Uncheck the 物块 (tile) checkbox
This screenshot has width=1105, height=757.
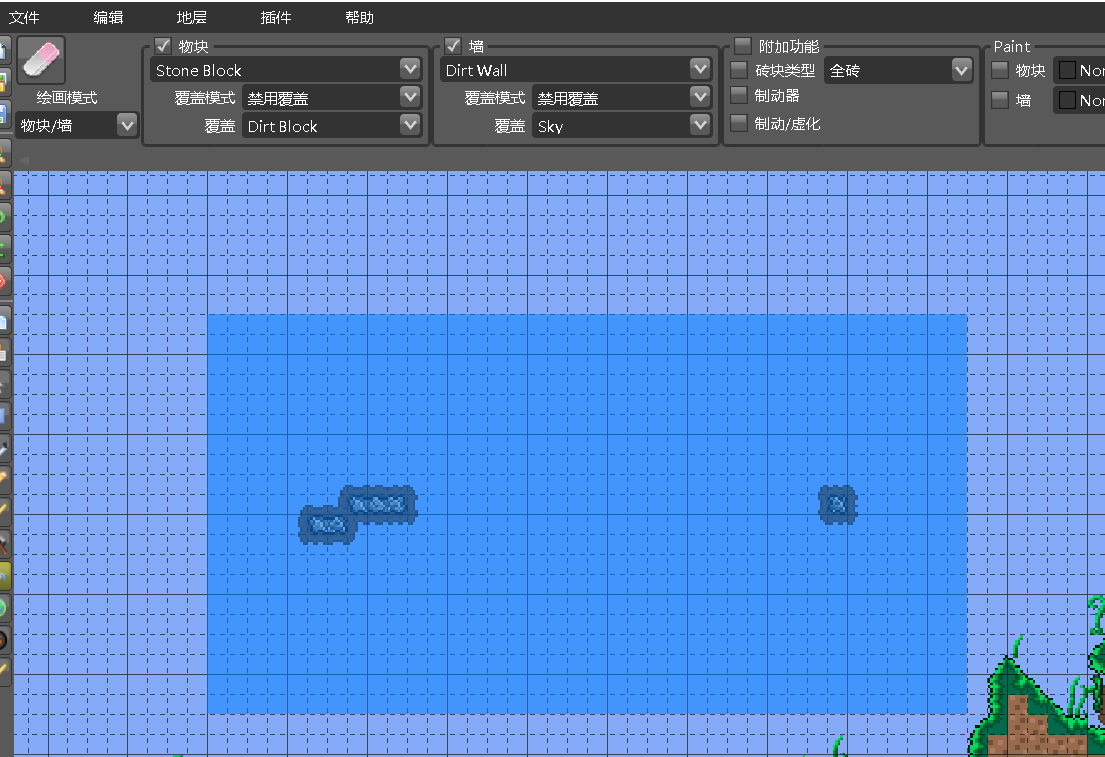[x=164, y=46]
